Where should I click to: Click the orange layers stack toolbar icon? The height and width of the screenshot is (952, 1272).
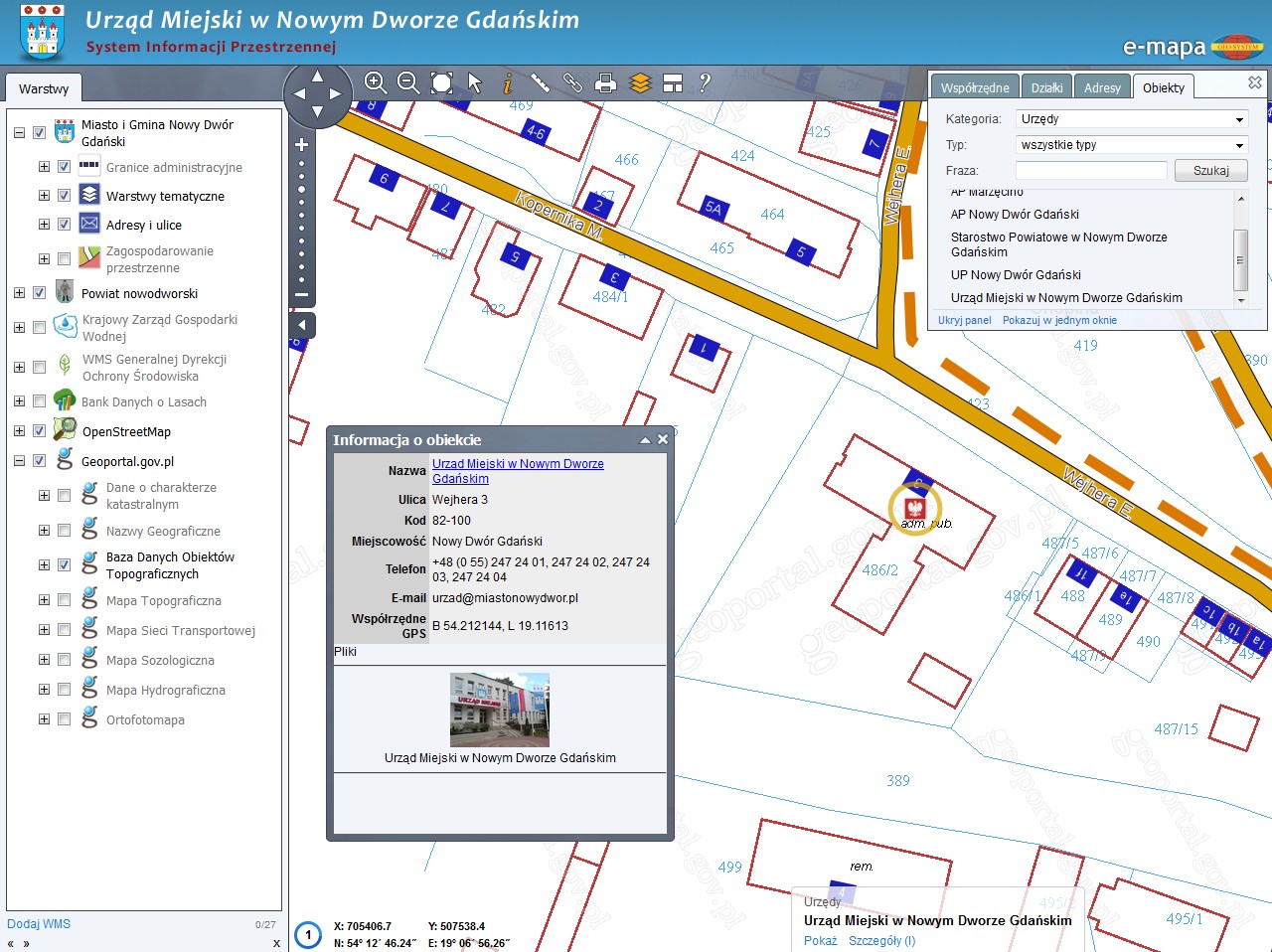click(x=640, y=83)
